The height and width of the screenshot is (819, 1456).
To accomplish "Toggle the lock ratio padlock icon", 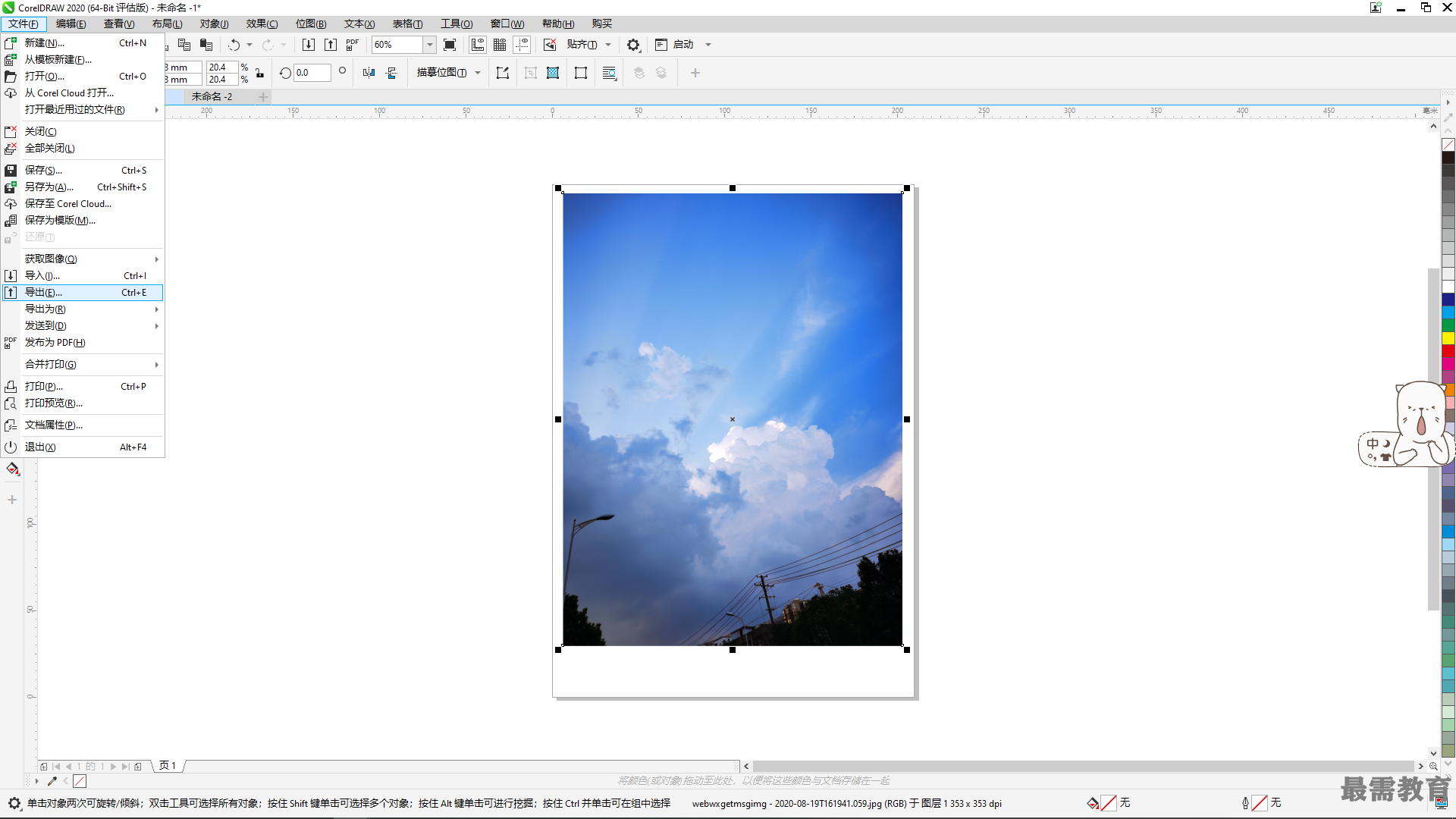I will [x=259, y=73].
